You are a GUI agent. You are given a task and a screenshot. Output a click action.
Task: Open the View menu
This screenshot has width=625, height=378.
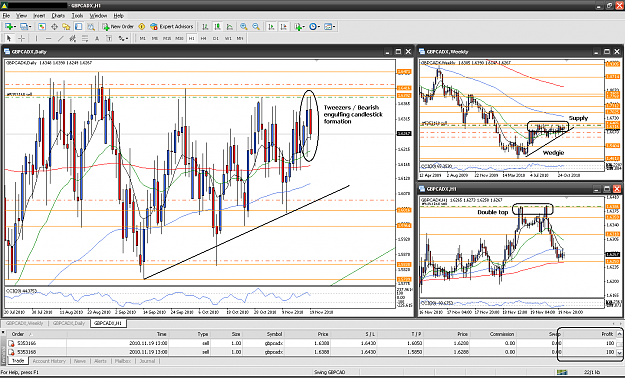tap(21, 16)
